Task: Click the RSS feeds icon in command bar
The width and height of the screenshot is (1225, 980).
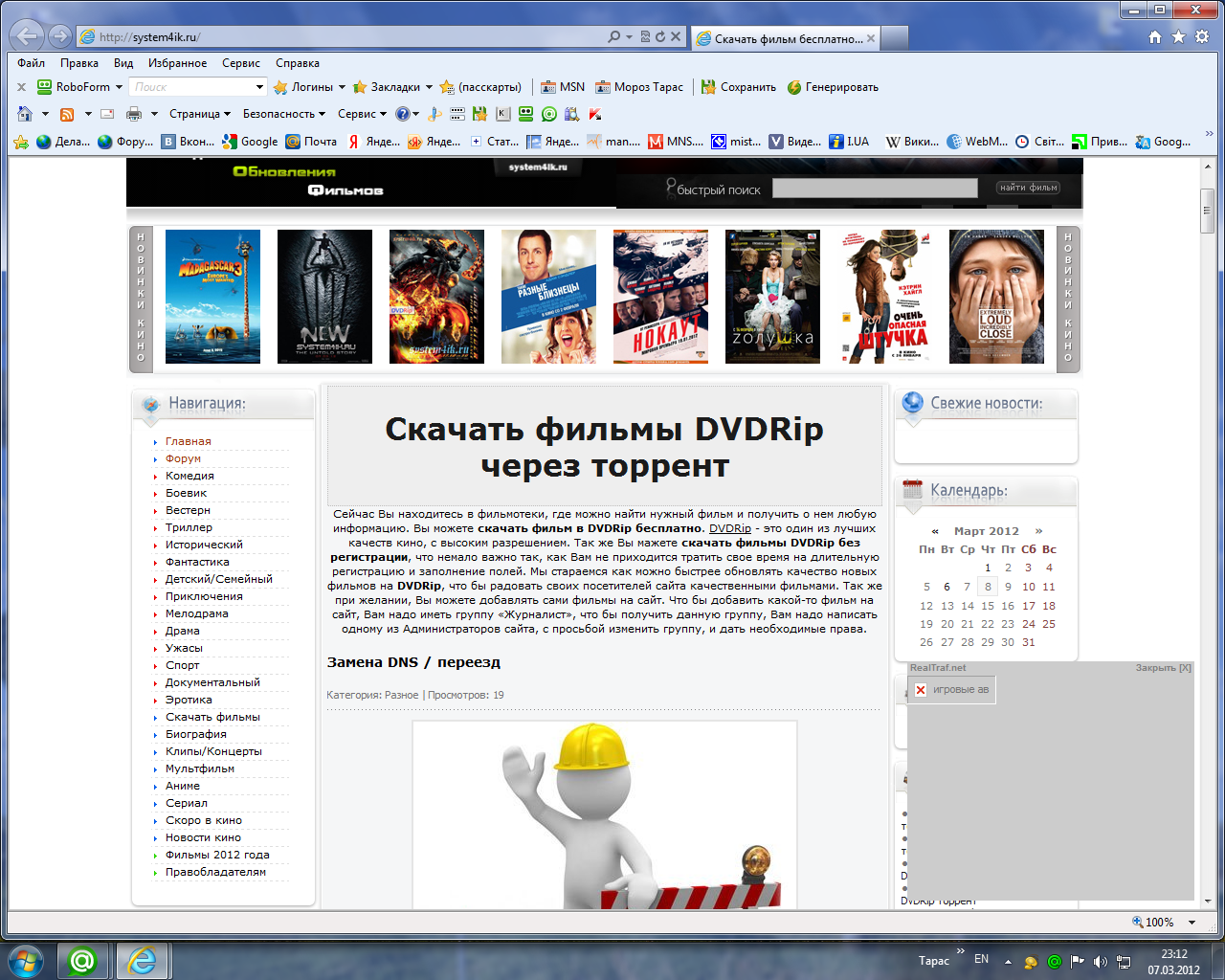Action: pos(67,114)
